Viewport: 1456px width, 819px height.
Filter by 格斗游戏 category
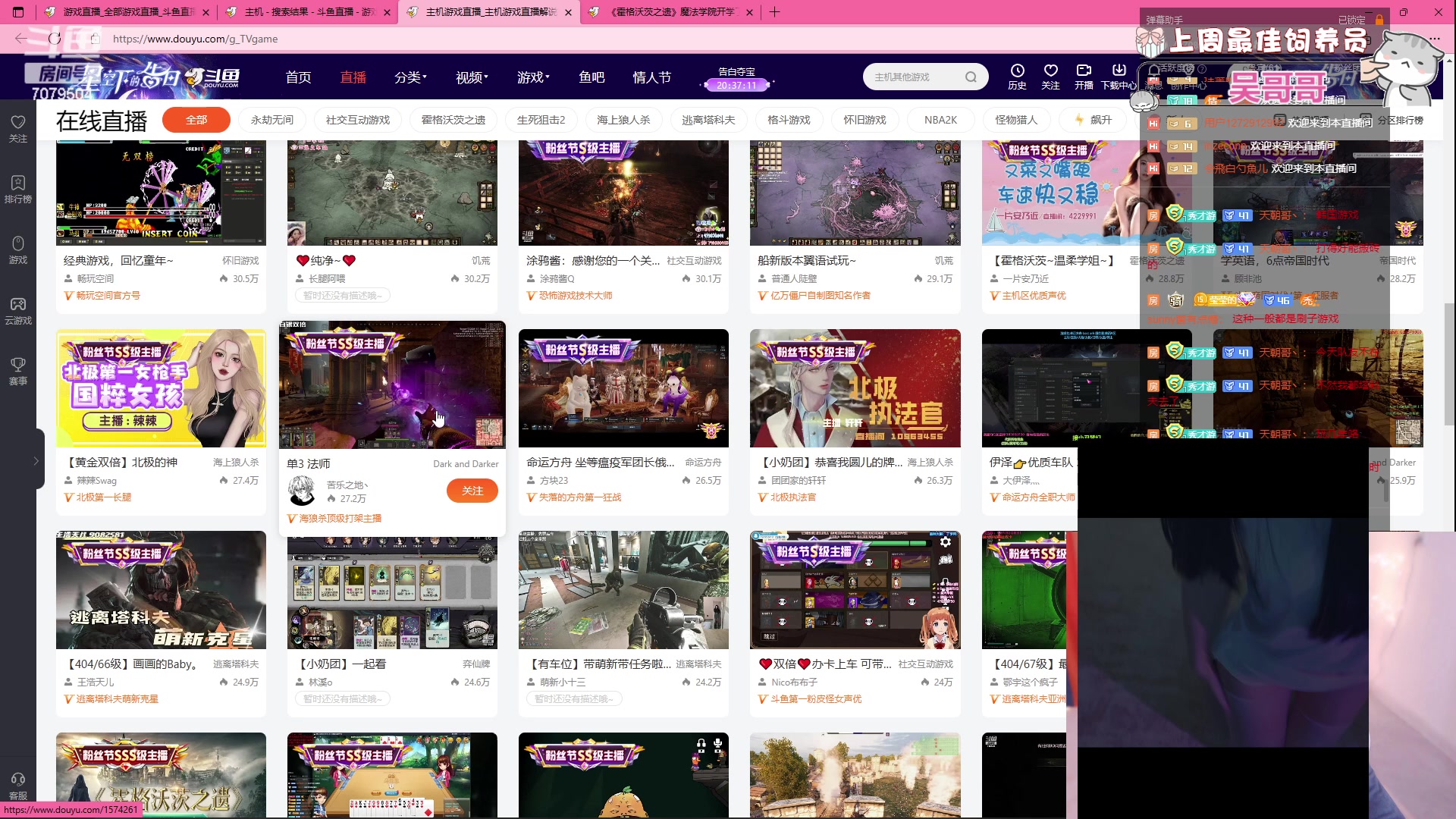coord(789,120)
